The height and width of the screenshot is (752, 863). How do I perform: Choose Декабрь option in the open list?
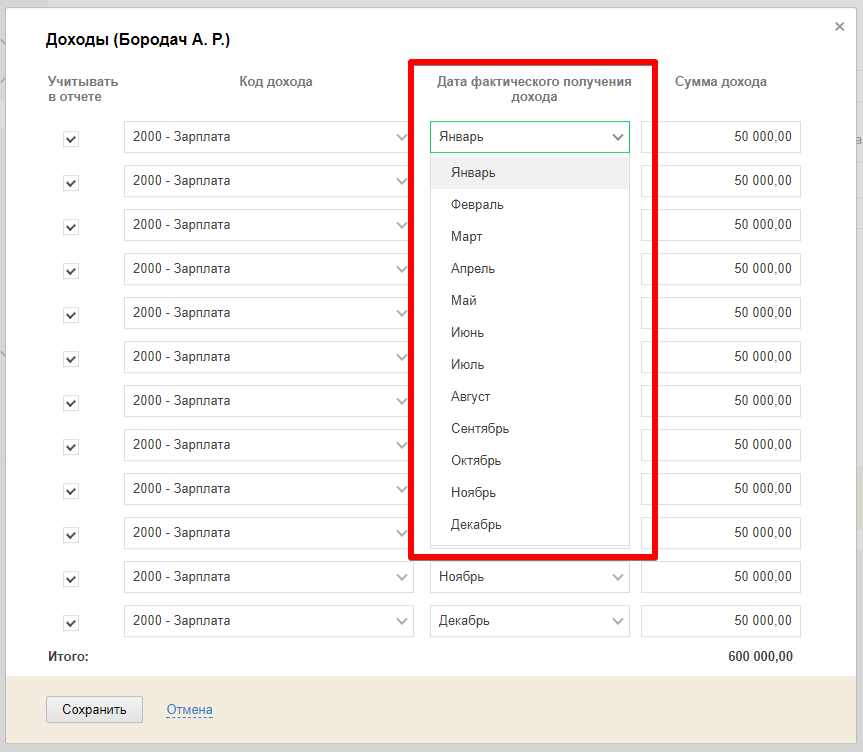click(529, 524)
